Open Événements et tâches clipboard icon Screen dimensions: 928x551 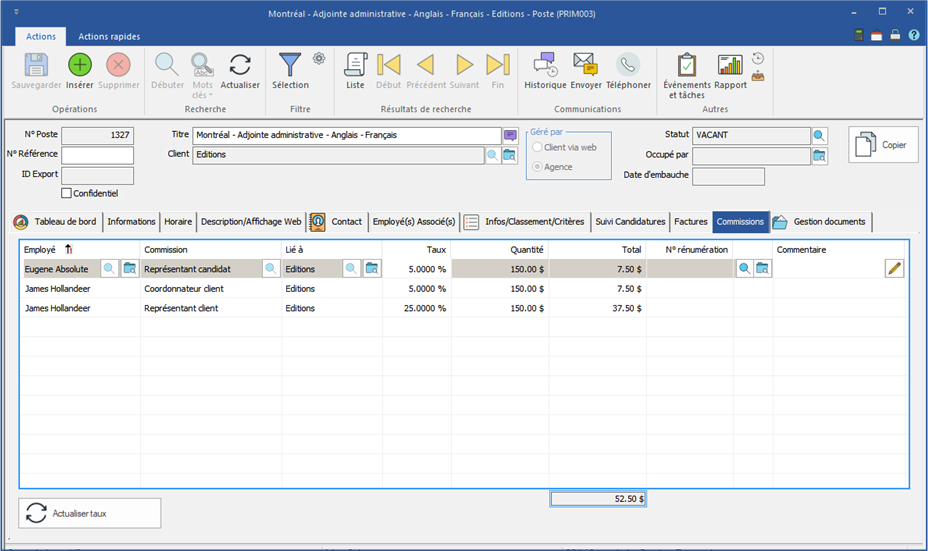(686, 66)
